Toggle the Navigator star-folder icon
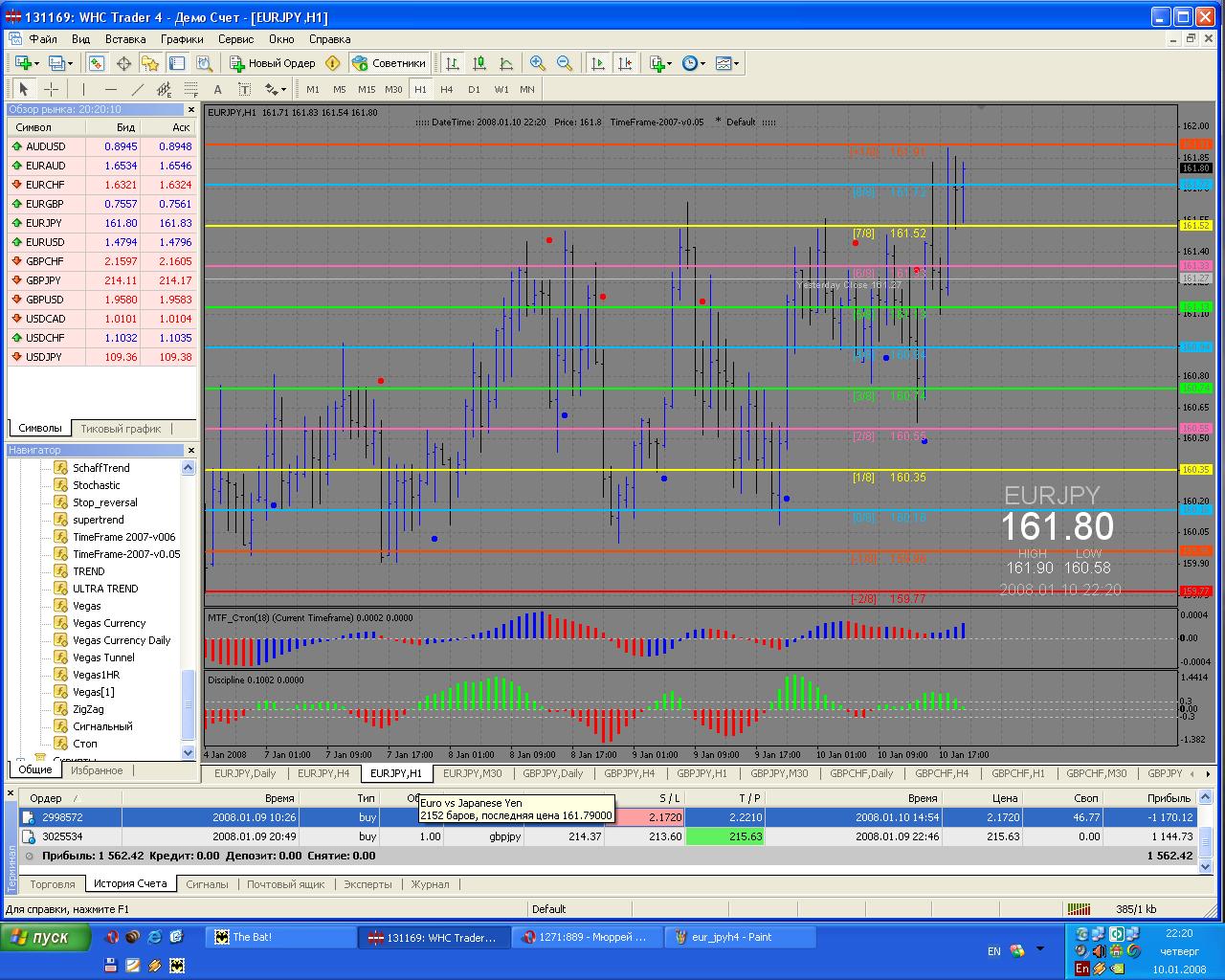 coord(150,63)
